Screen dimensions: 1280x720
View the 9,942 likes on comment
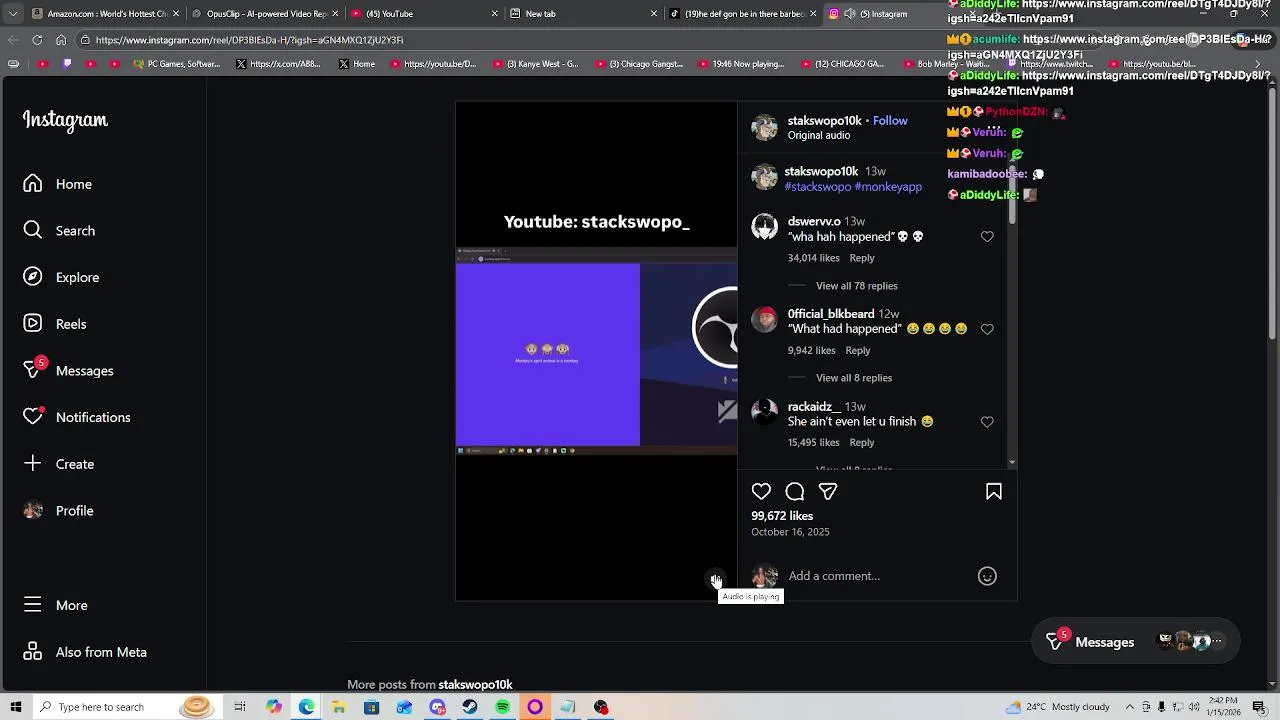click(x=812, y=351)
